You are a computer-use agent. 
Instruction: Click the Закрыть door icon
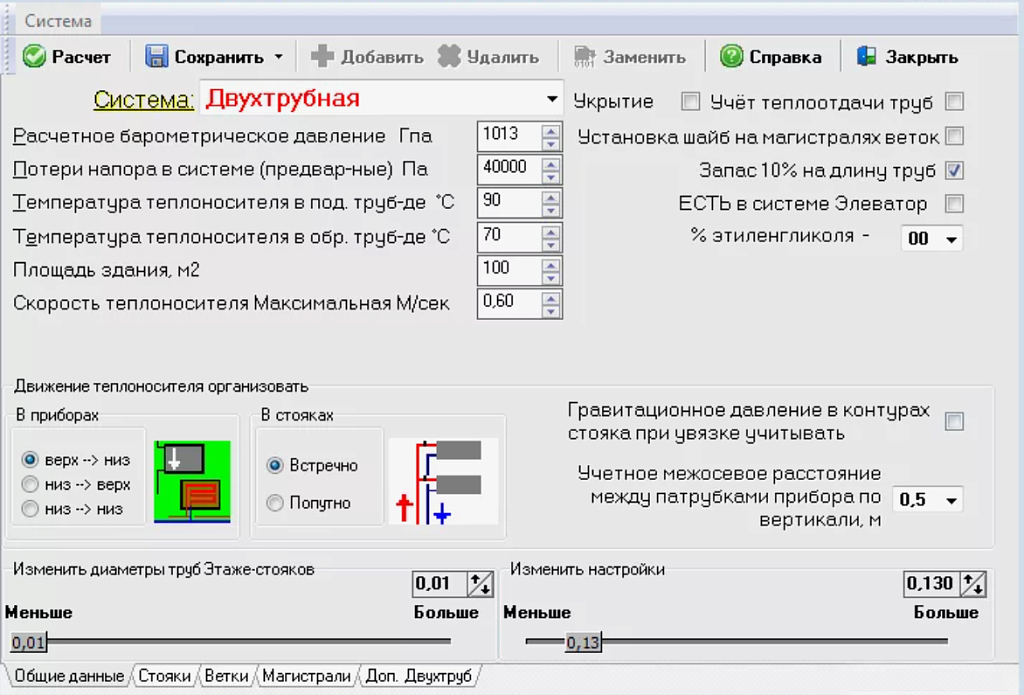point(867,57)
